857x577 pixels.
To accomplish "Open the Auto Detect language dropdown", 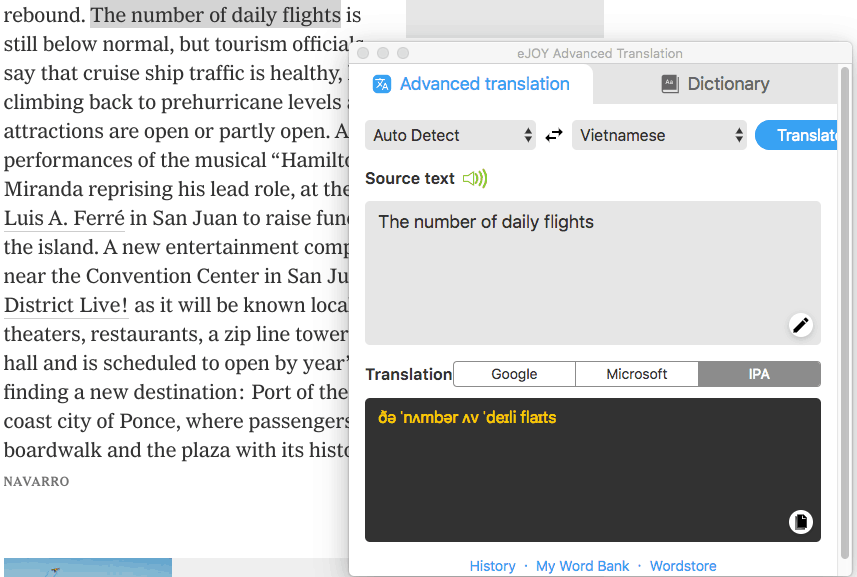I will coord(450,135).
